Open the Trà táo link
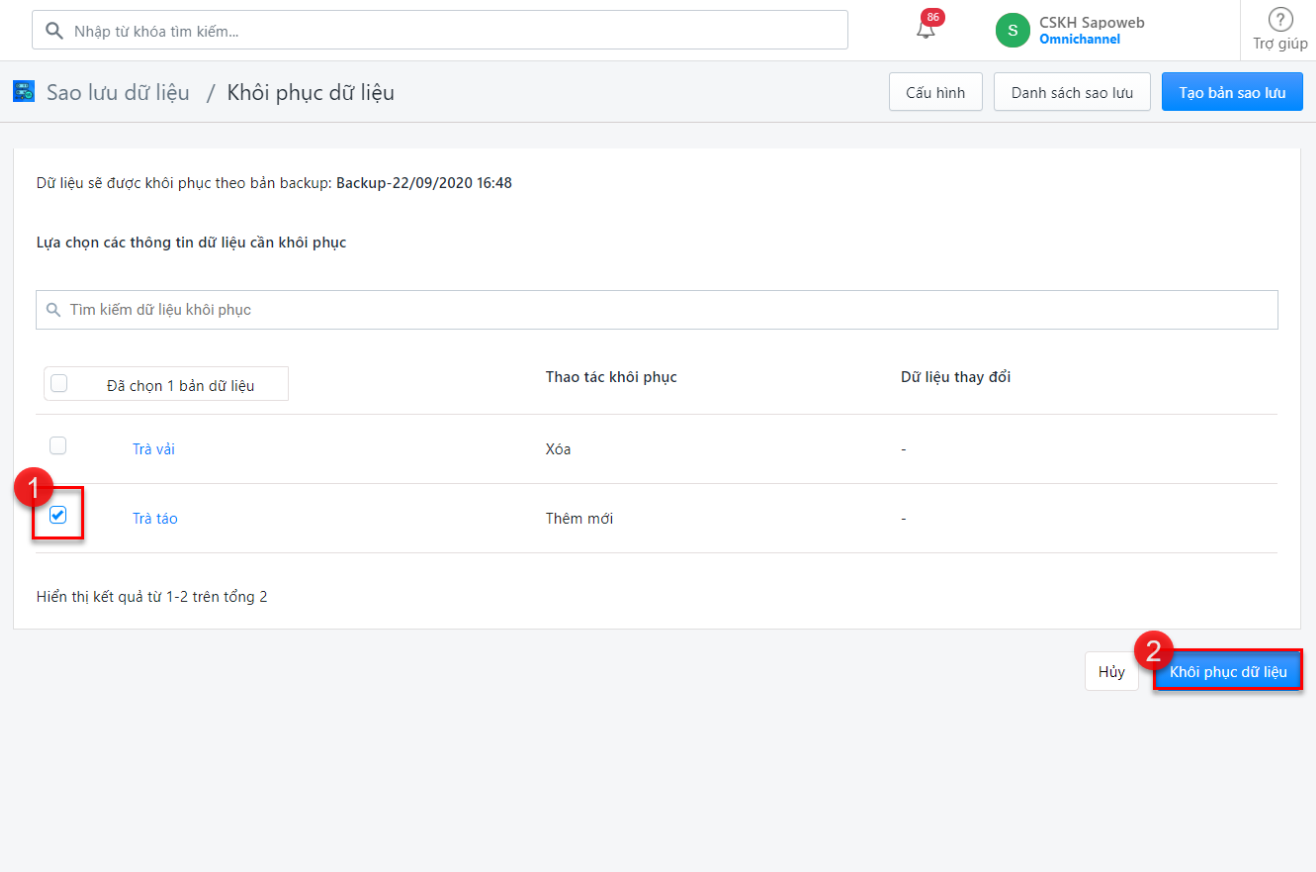Screen dimensions: 1316x872 [x=155, y=519]
